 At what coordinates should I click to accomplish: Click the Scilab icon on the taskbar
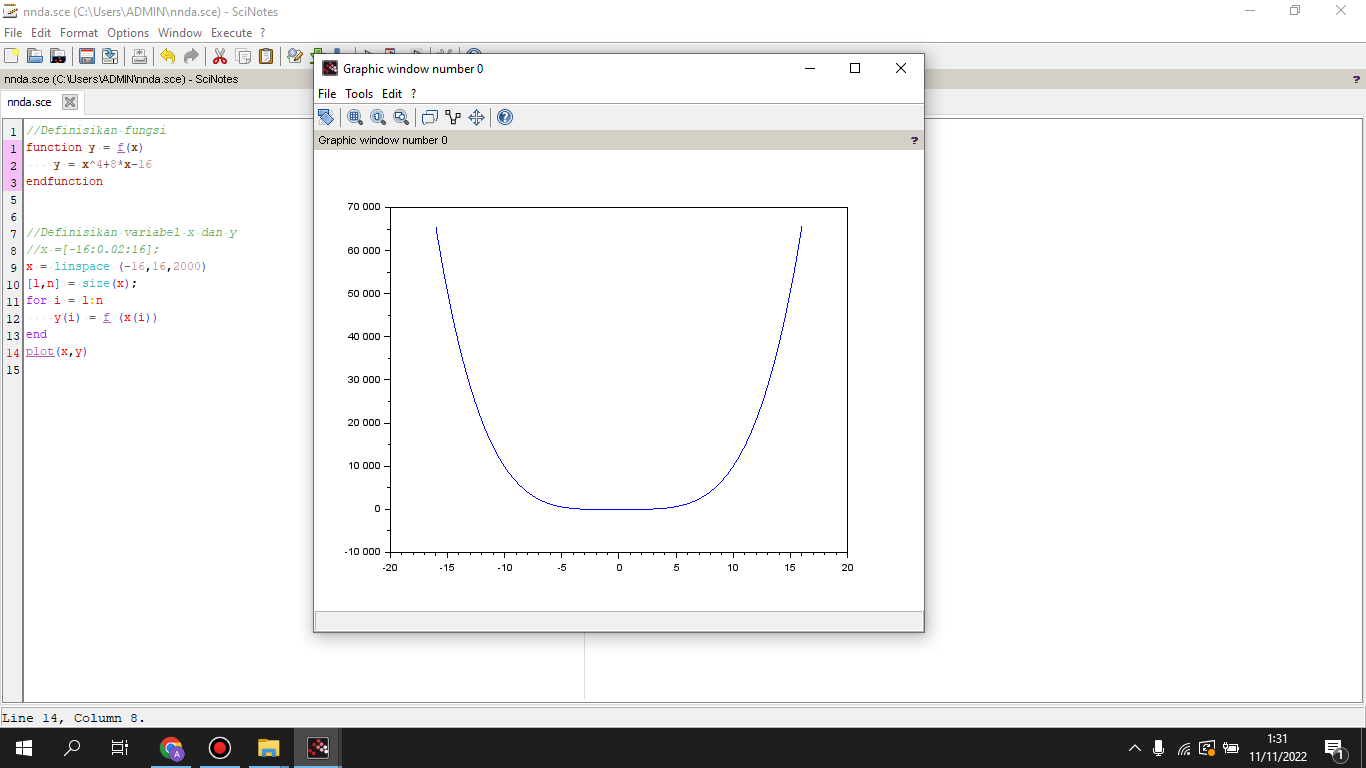(317, 748)
